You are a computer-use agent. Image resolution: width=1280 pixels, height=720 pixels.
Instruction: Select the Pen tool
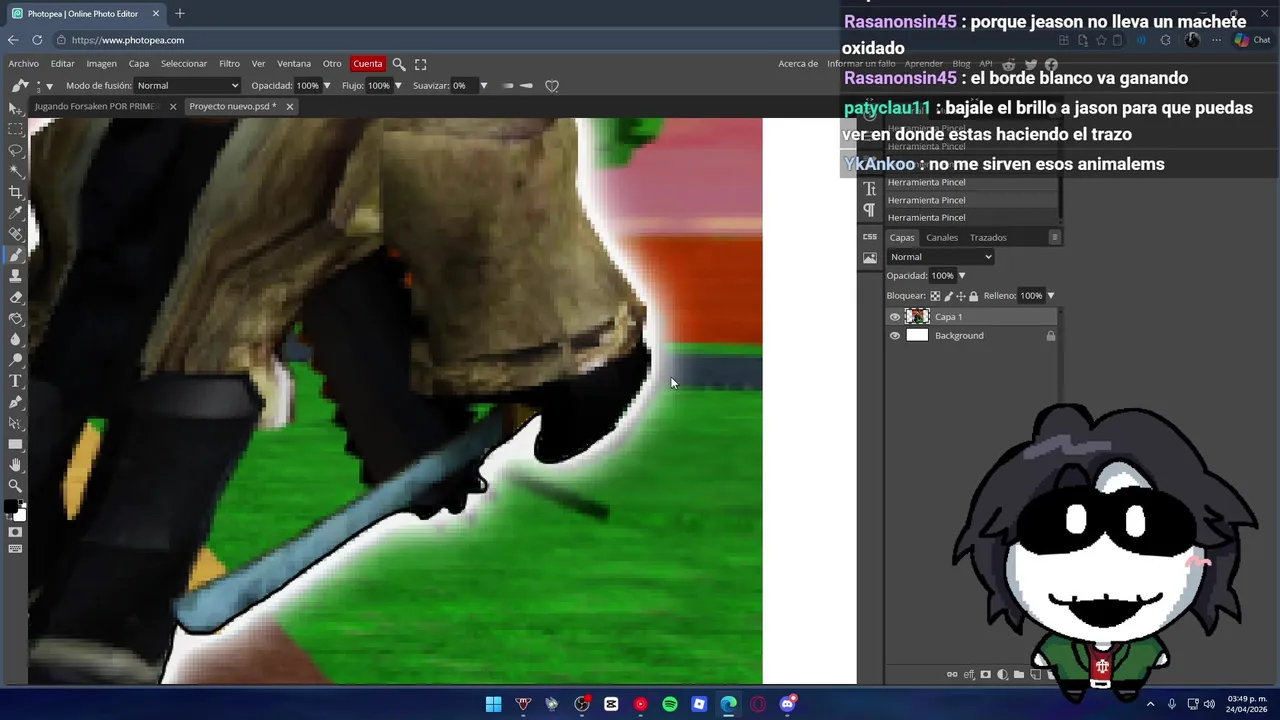(15, 402)
